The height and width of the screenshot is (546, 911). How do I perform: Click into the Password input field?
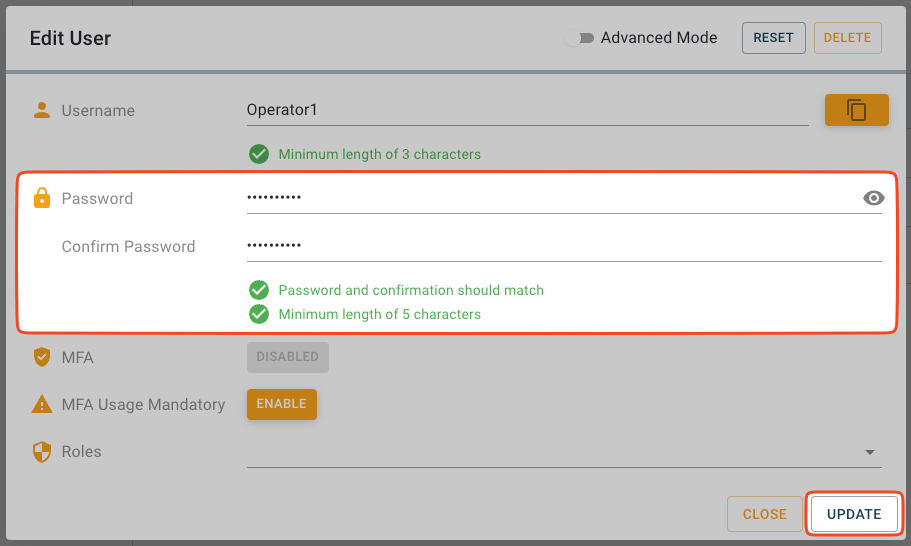click(550, 198)
